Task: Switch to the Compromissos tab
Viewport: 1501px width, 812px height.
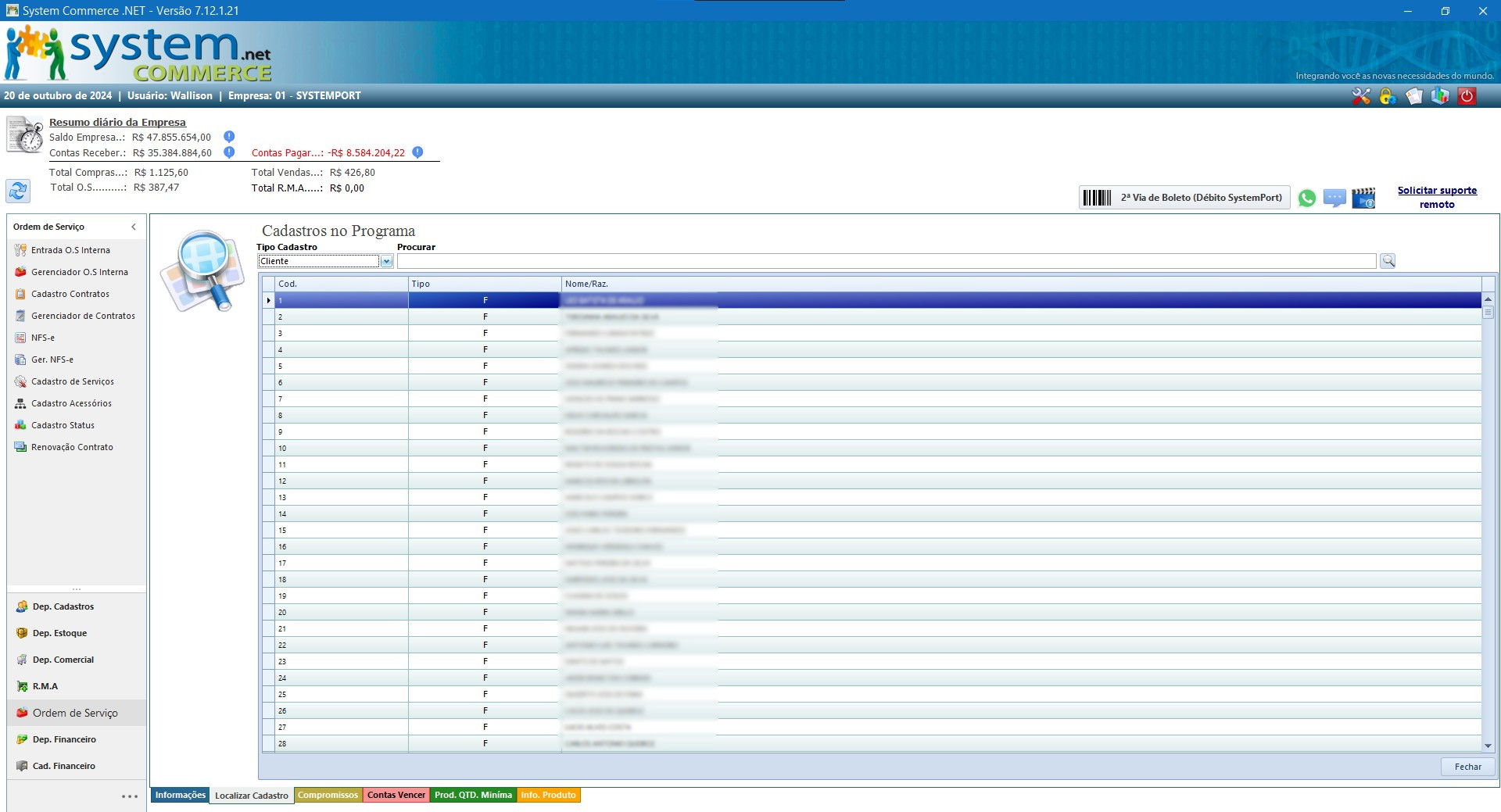Action: [x=328, y=795]
